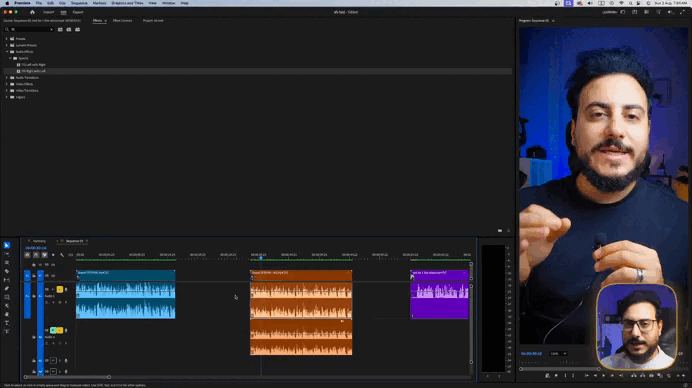This screenshot has width=692, height=388.
Task: Select the Slip tool
Action: coord(7,280)
